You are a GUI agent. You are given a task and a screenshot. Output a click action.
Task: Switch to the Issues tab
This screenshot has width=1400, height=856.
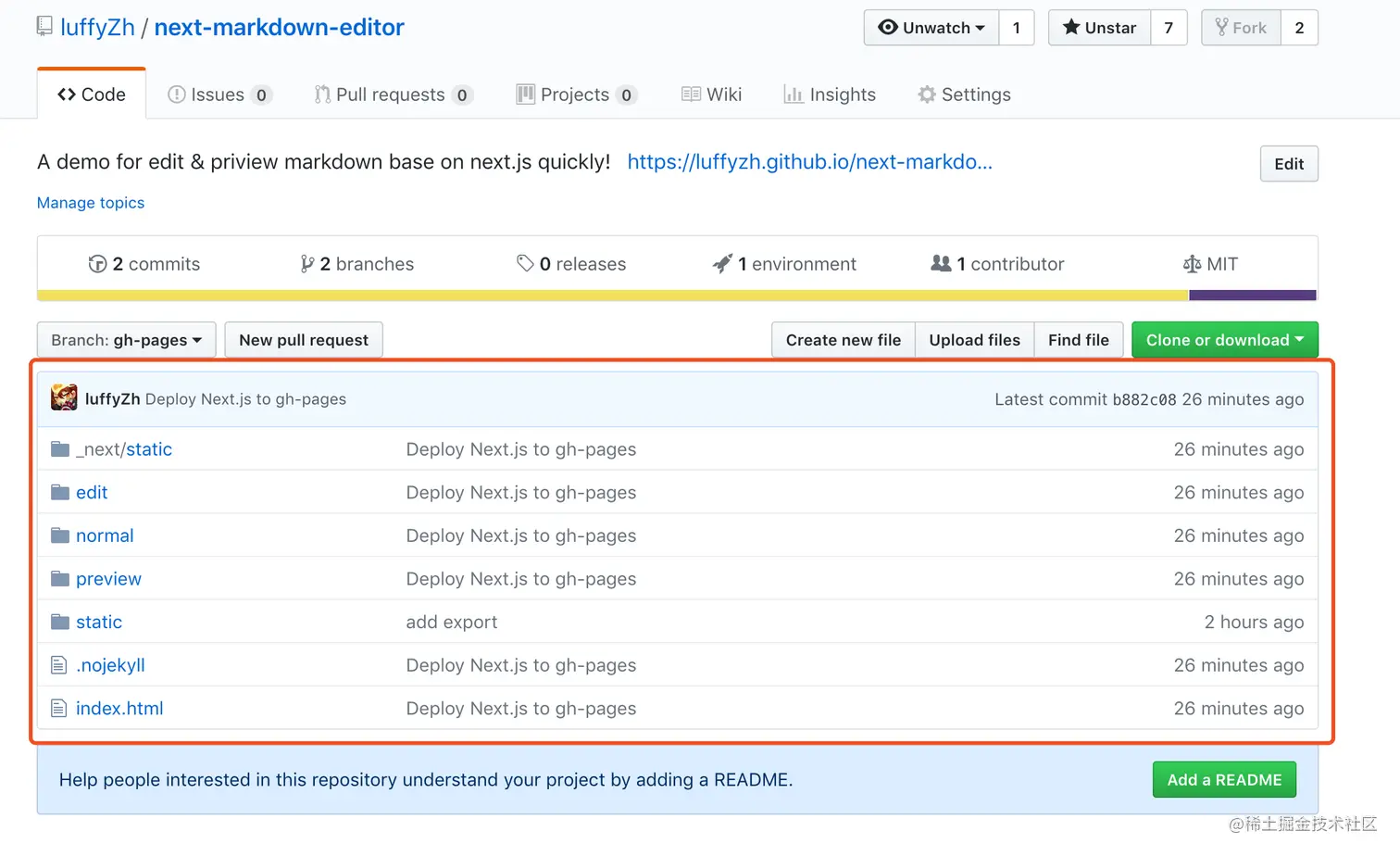point(219,94)
